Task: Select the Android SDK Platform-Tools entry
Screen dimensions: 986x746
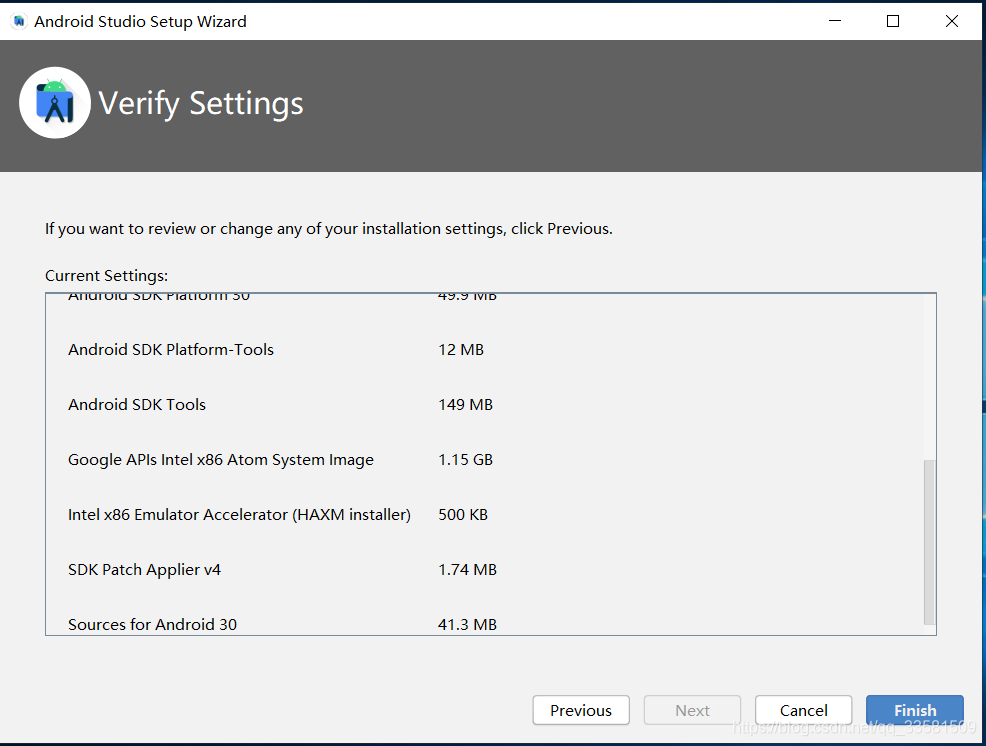Action: coord(170,350)
